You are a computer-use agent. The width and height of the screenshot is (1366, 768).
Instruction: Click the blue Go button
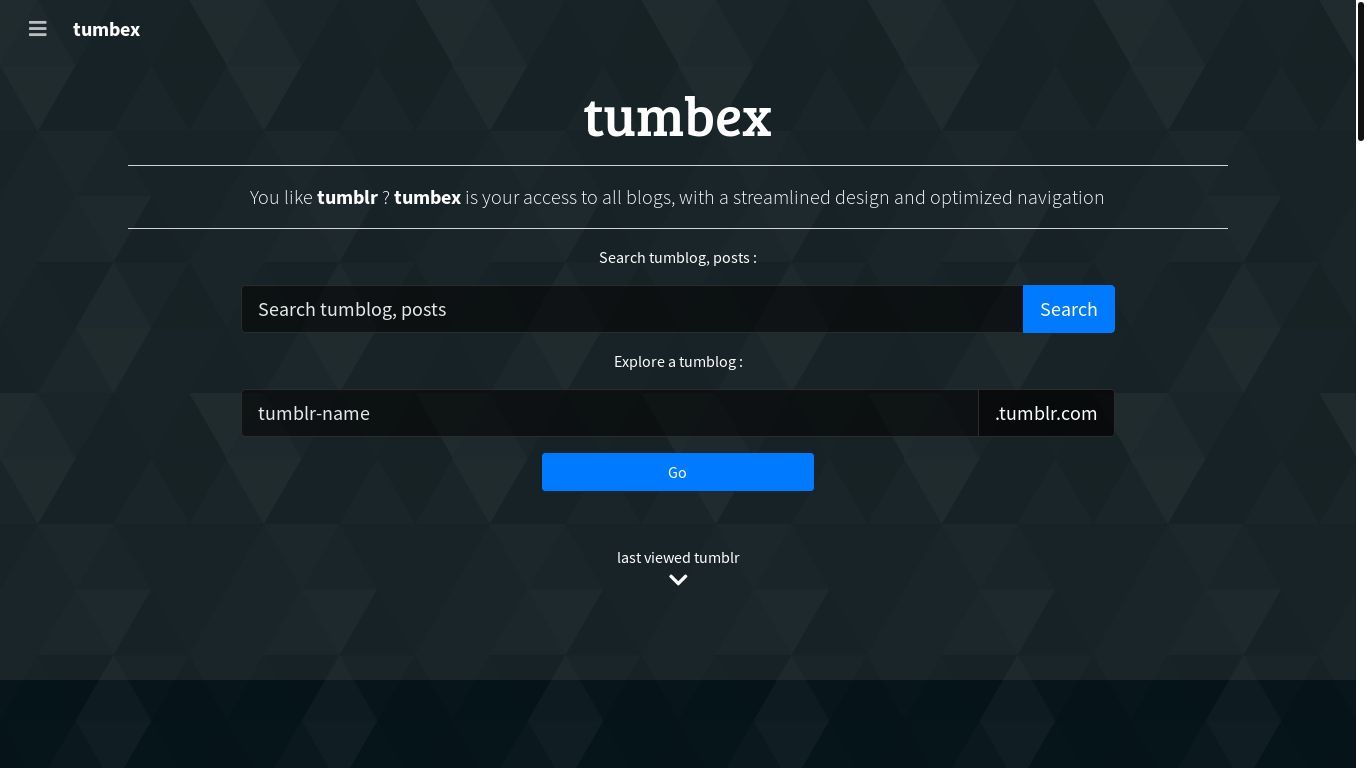[678, 472]
